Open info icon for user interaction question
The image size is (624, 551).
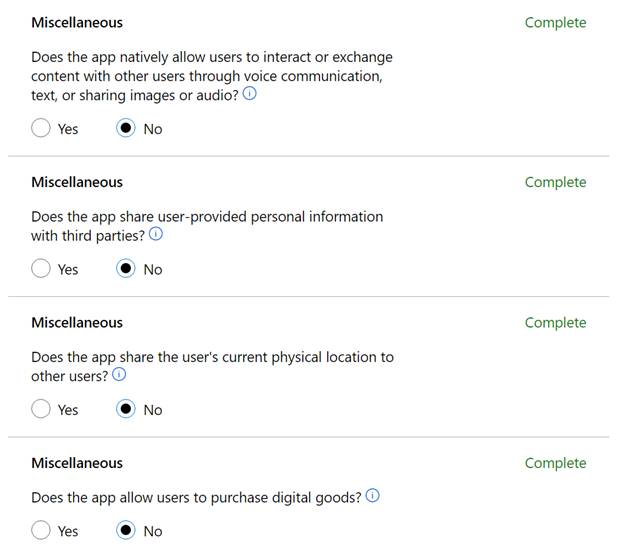tap(250, 95)
